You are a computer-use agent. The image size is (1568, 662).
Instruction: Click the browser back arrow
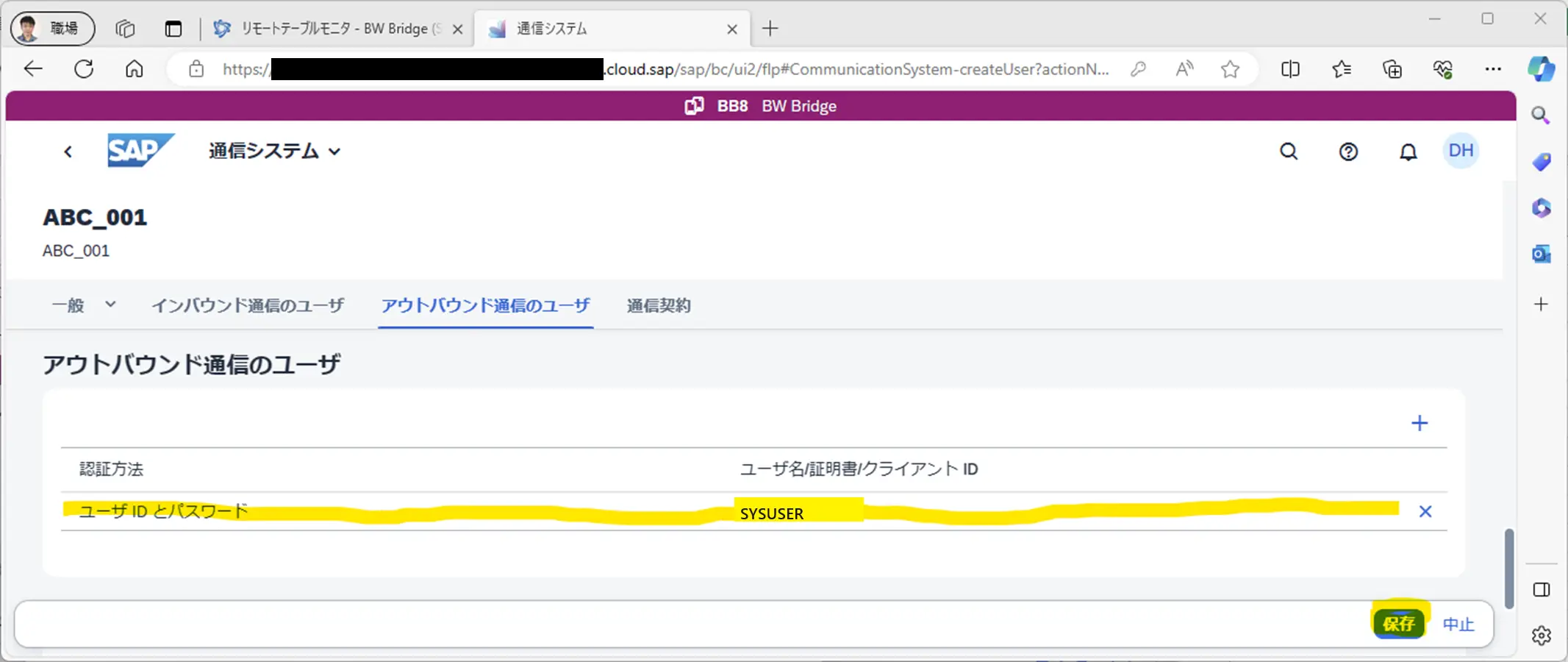[34, 69]
